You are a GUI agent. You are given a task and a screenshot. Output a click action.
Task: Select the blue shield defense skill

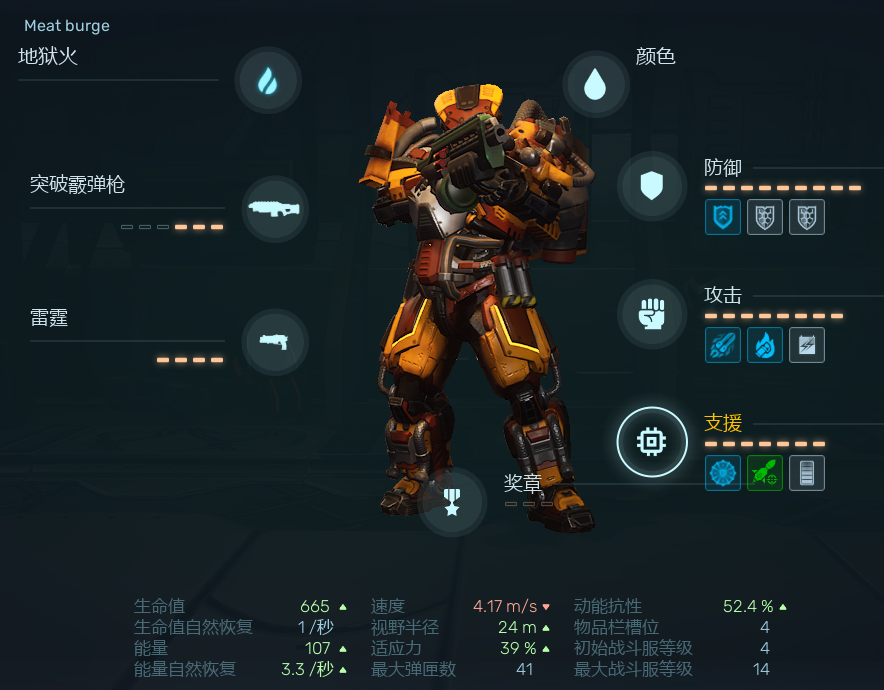(723, 216)
